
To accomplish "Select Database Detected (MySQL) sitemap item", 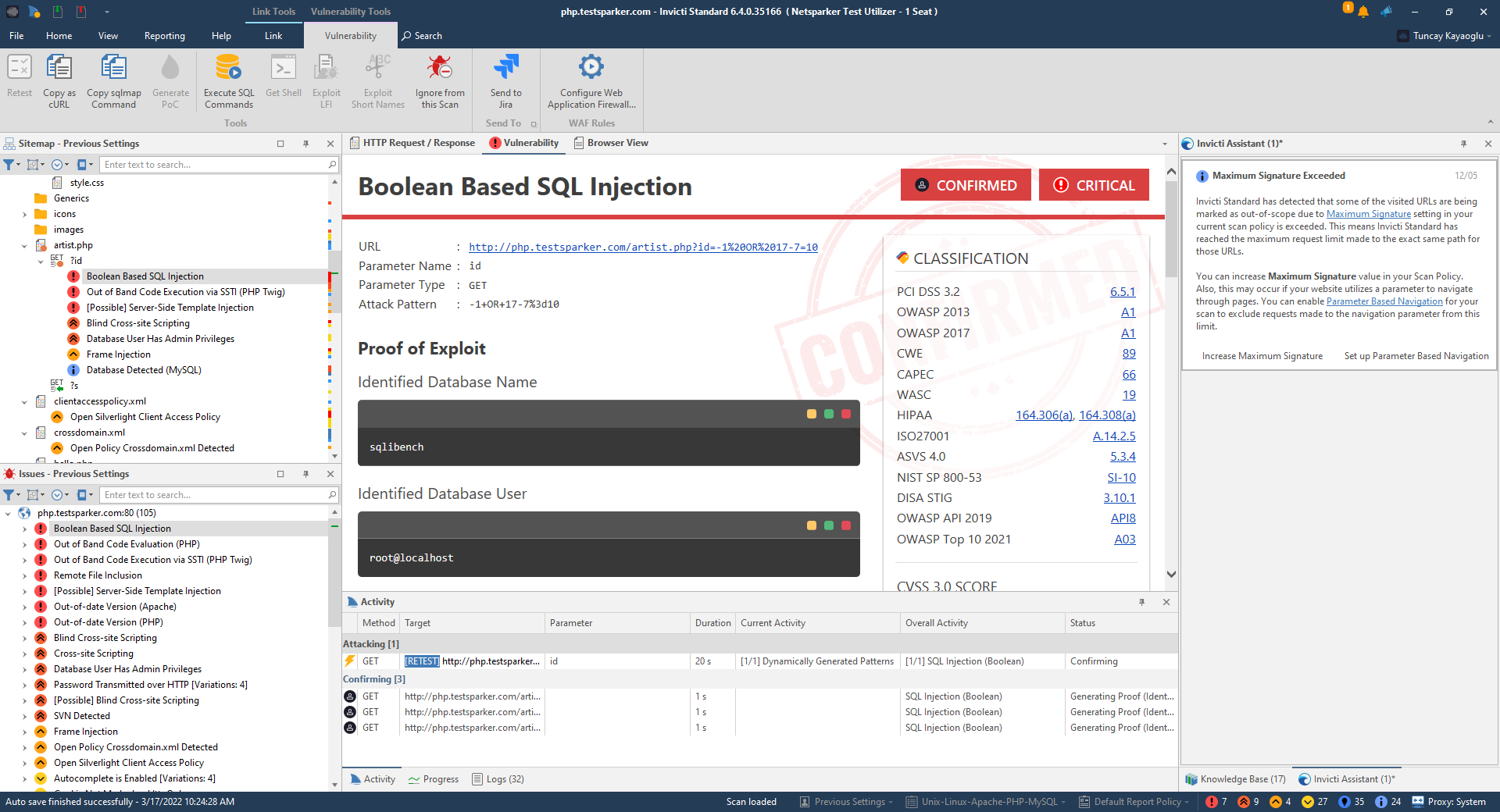I will pyautogui.click(x=144, y=370).
